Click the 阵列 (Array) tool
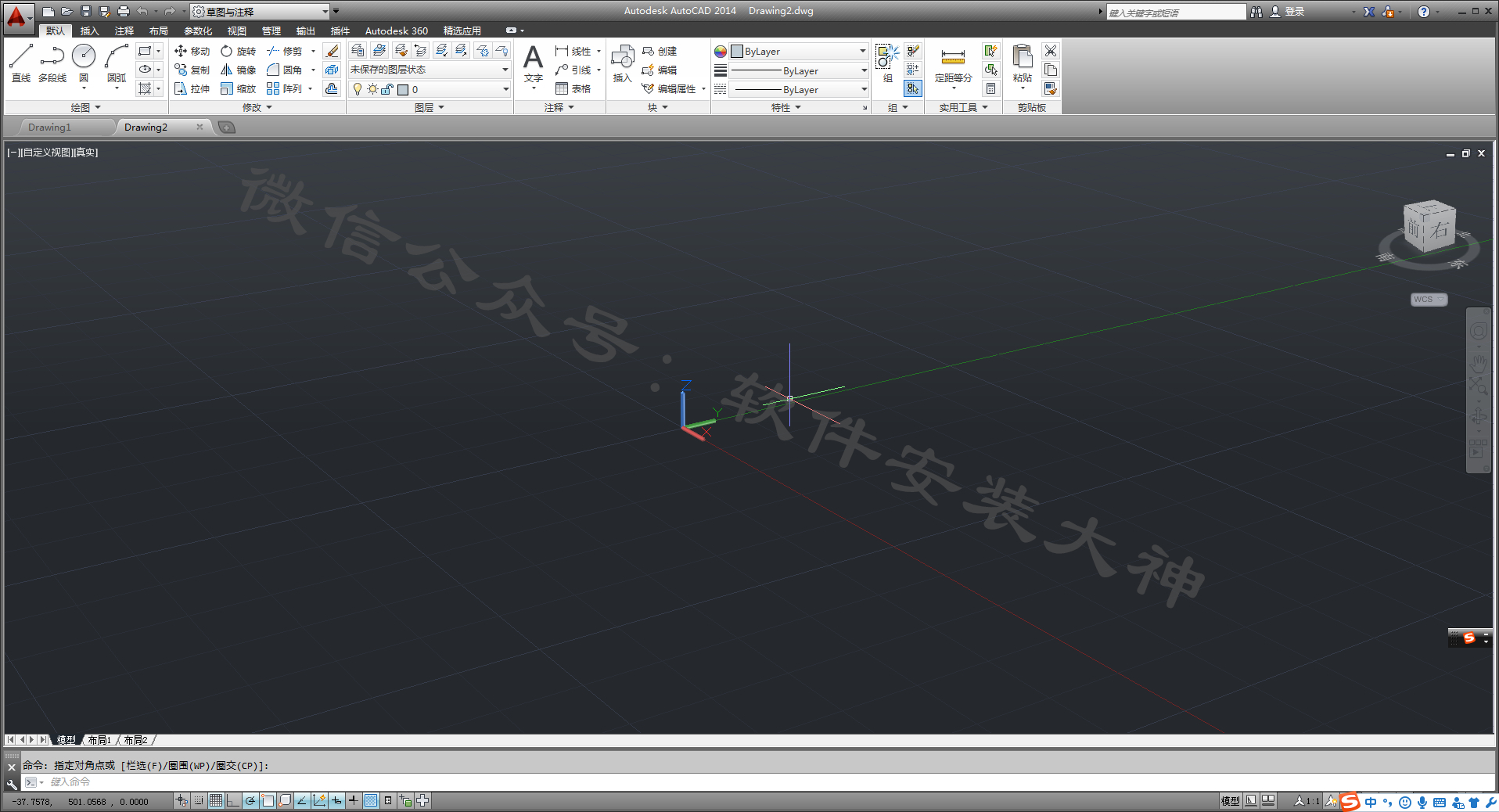 285,88
